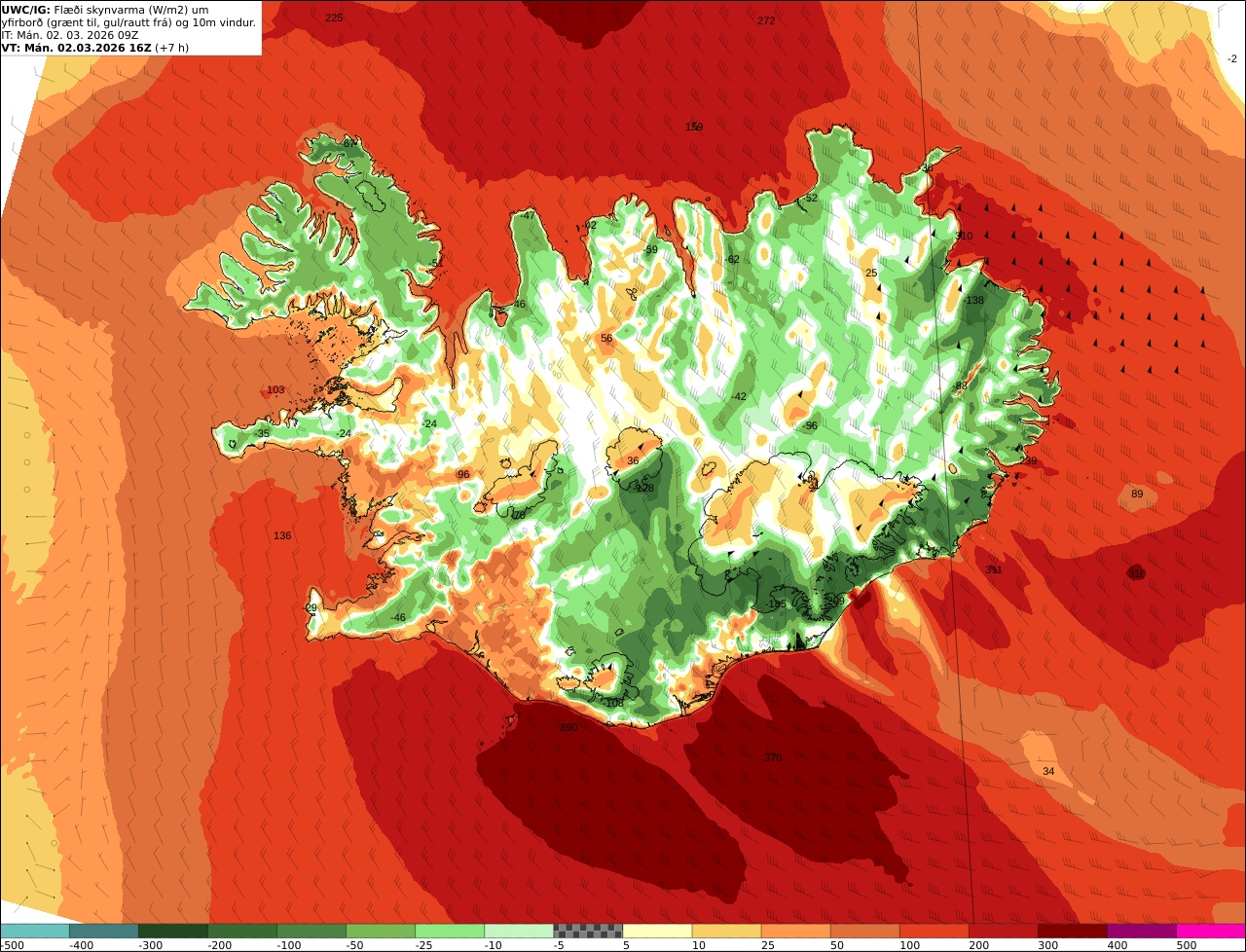This screenshot has width=1246, height=952.
Task: Click the '-300' legend scale label
Action: 150,945
